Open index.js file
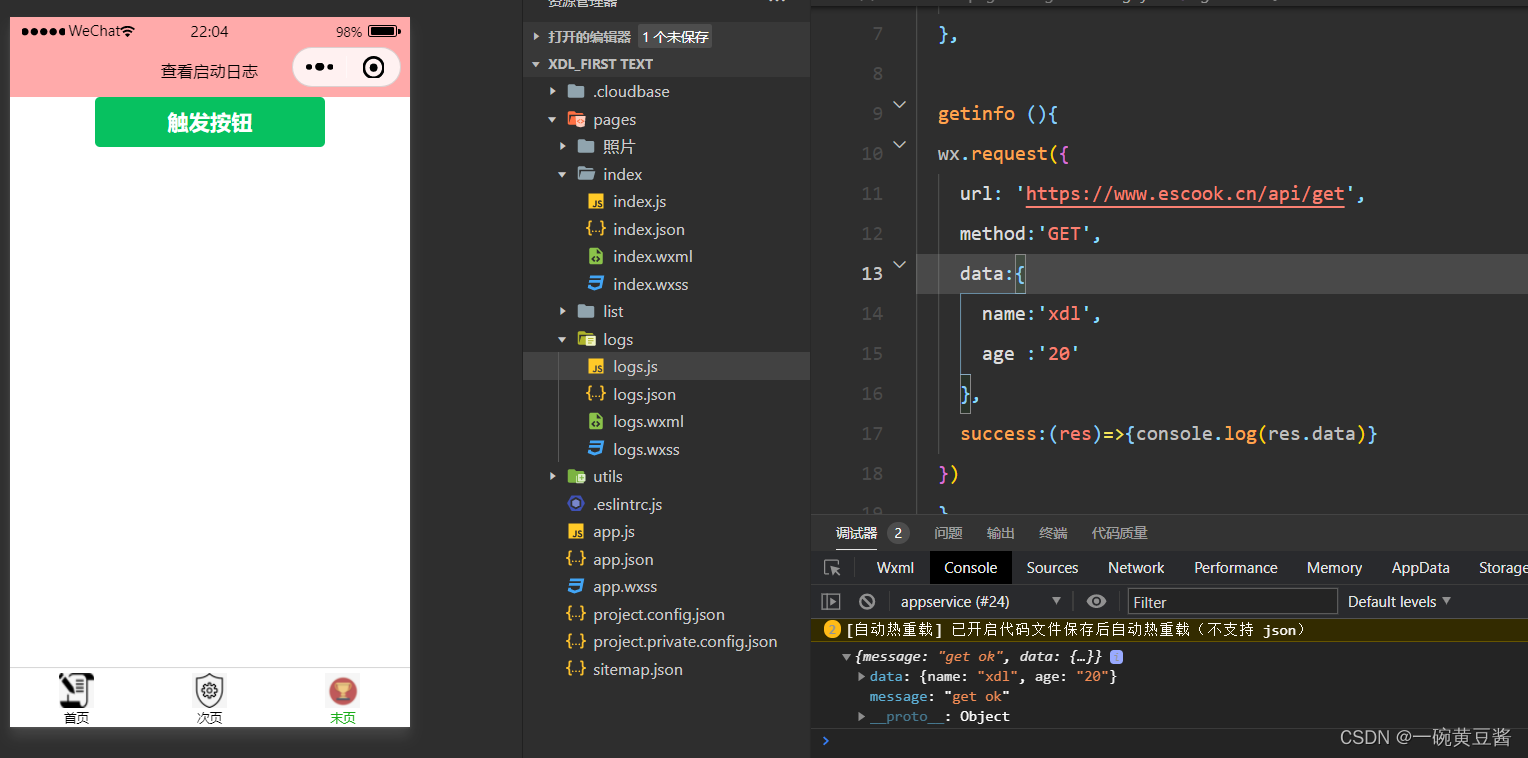This screenshot has height=758, width=1528. [639, 201]
